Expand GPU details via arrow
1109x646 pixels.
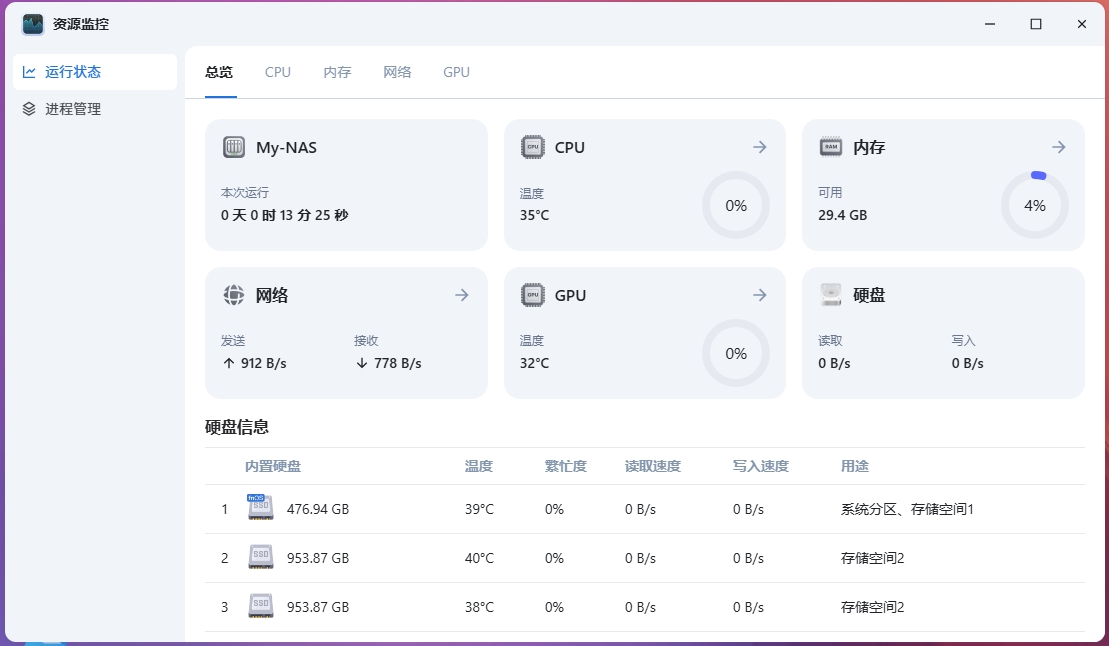click(x=760, y=295)
